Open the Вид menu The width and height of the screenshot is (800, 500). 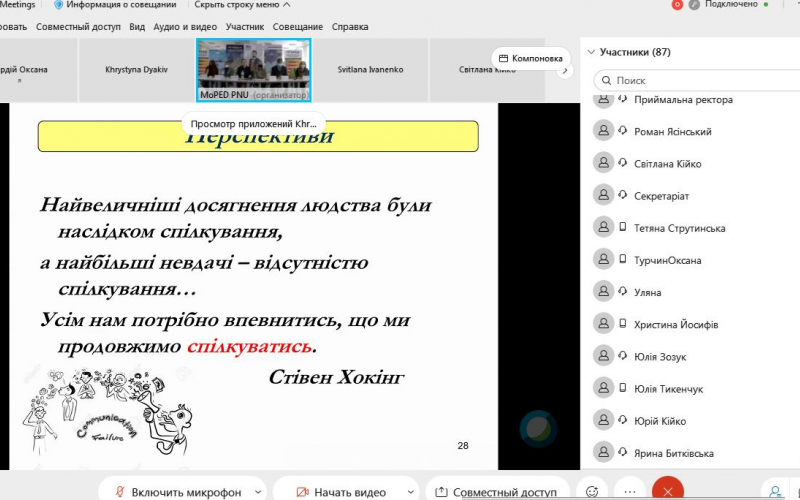click(137, 27)
